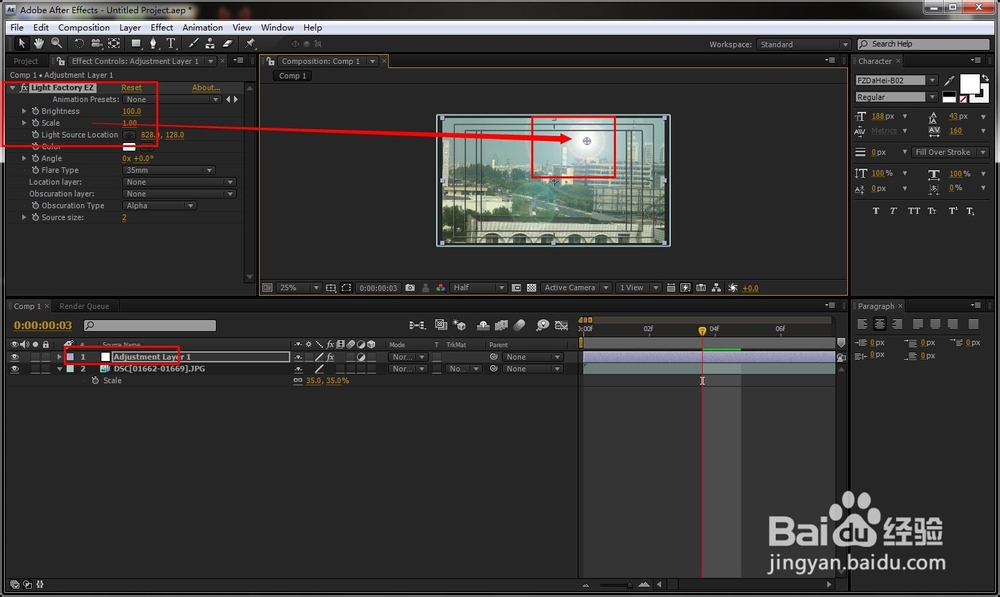
Task: Click About for Light Factory EZ
Action: [206, 87]
